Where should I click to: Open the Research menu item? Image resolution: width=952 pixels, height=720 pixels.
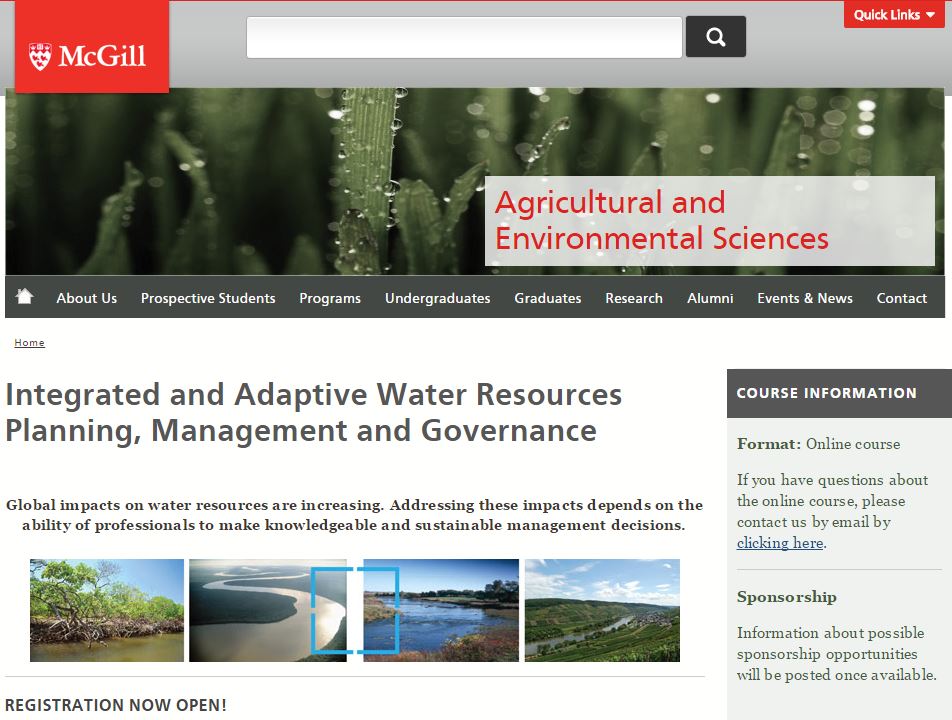pyautogui.click(x=634, y=298)
